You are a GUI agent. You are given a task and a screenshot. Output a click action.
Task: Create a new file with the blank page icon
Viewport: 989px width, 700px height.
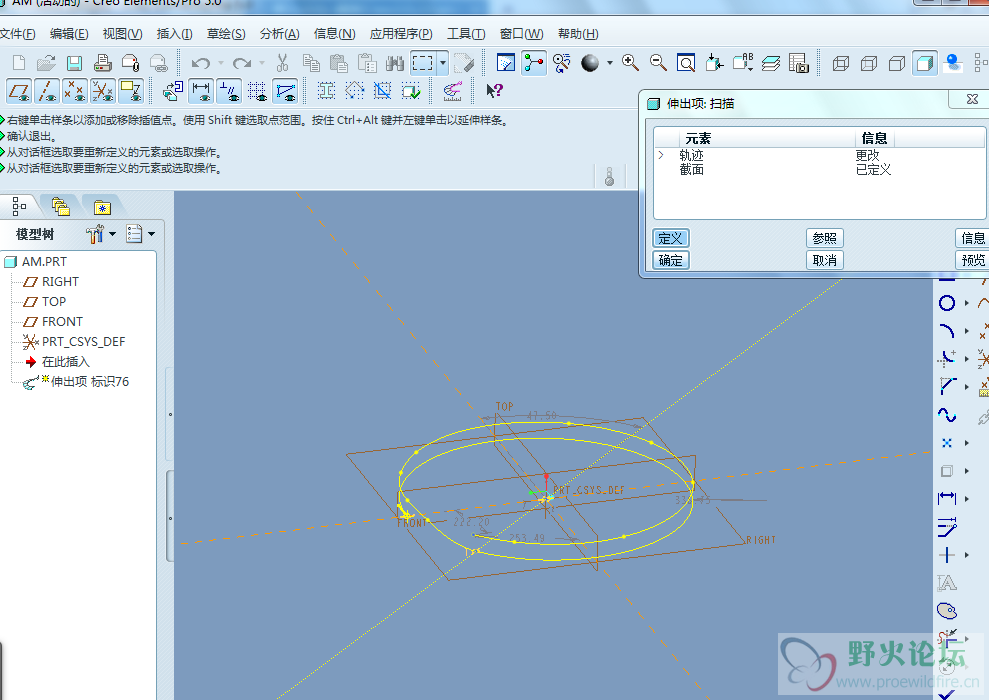(19, 63)
